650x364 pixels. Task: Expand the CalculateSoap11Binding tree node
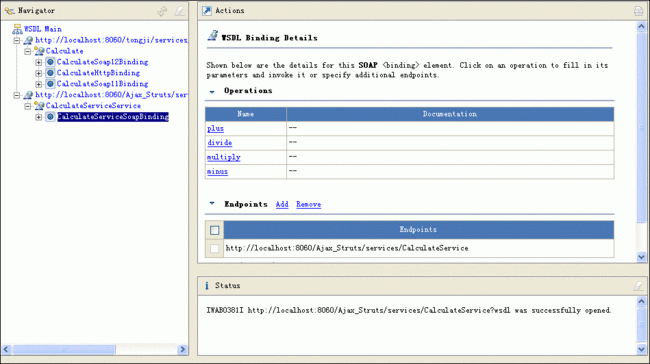39,84
